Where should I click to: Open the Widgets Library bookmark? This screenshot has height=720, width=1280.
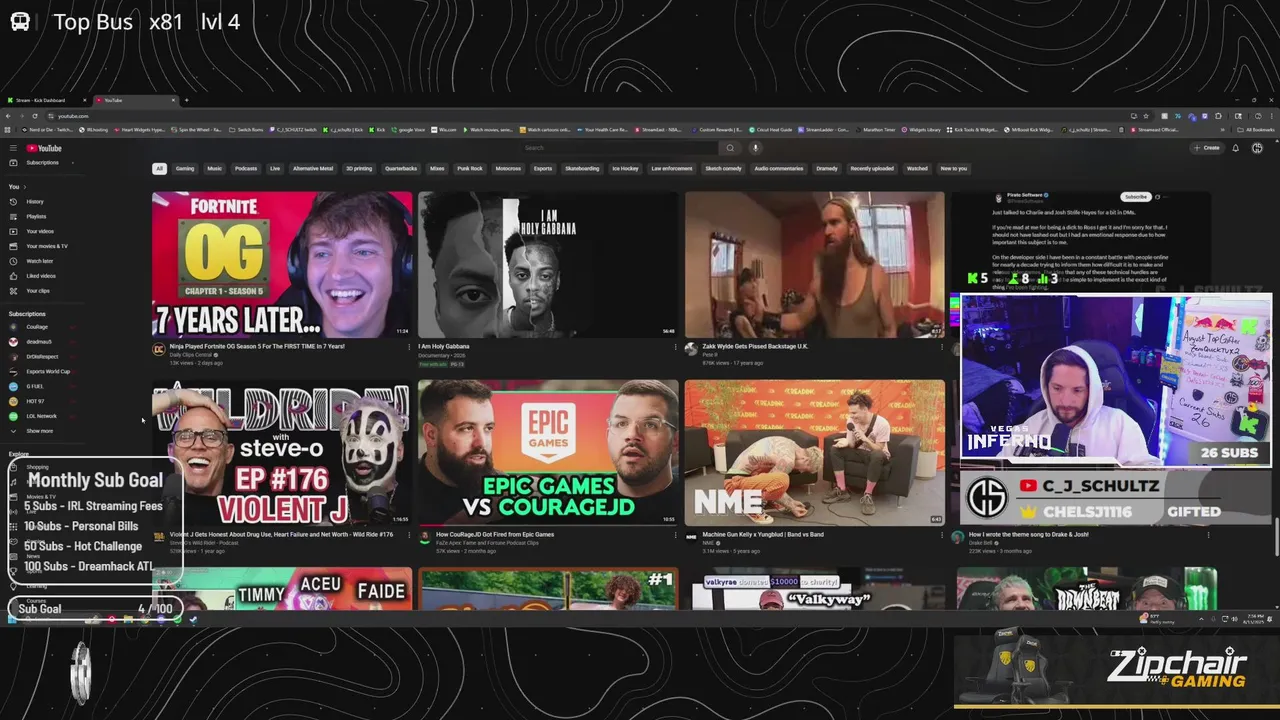[x=923, y=130]
